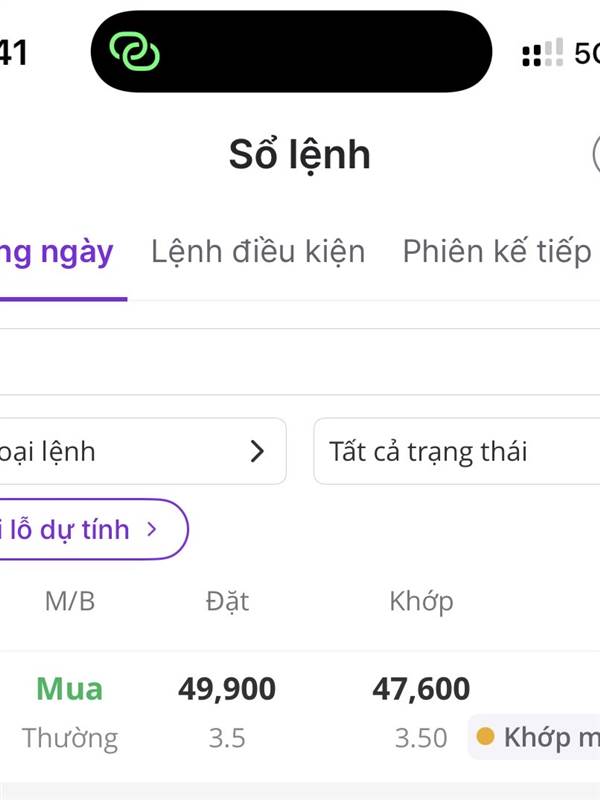The width and height of the screenshot is (600, 800).
Task: Tap the orange status dot beside Khớp
Action: coord(486,738)
